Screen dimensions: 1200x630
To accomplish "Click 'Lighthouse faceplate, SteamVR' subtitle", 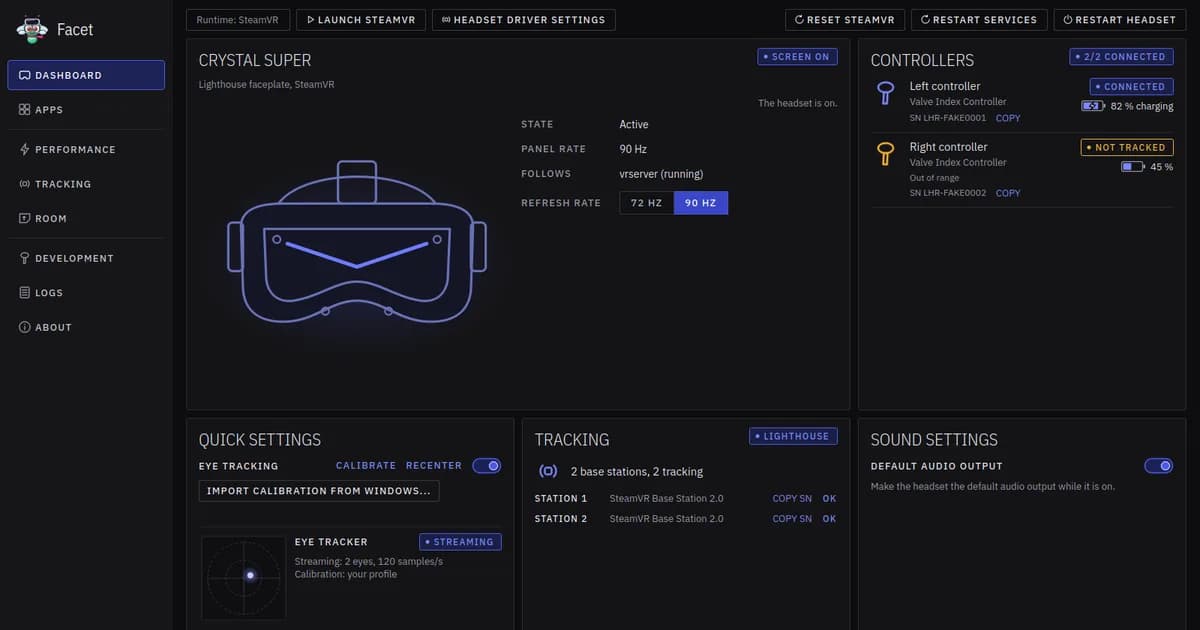I will click(x=267, y=85).
